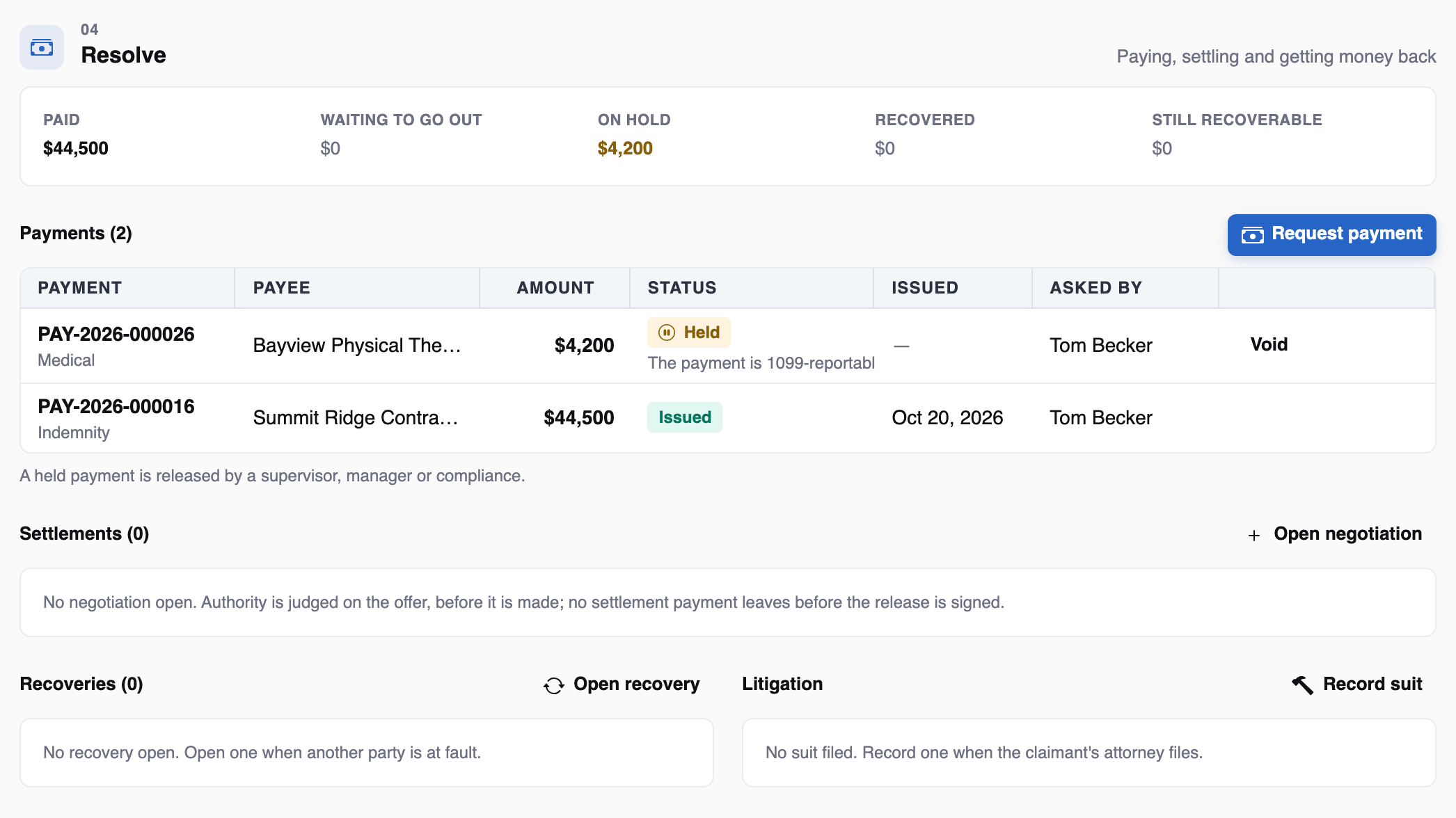Click the RECOVERED summary label
This screenshot has height=818, width=1456.
(925, 120)
